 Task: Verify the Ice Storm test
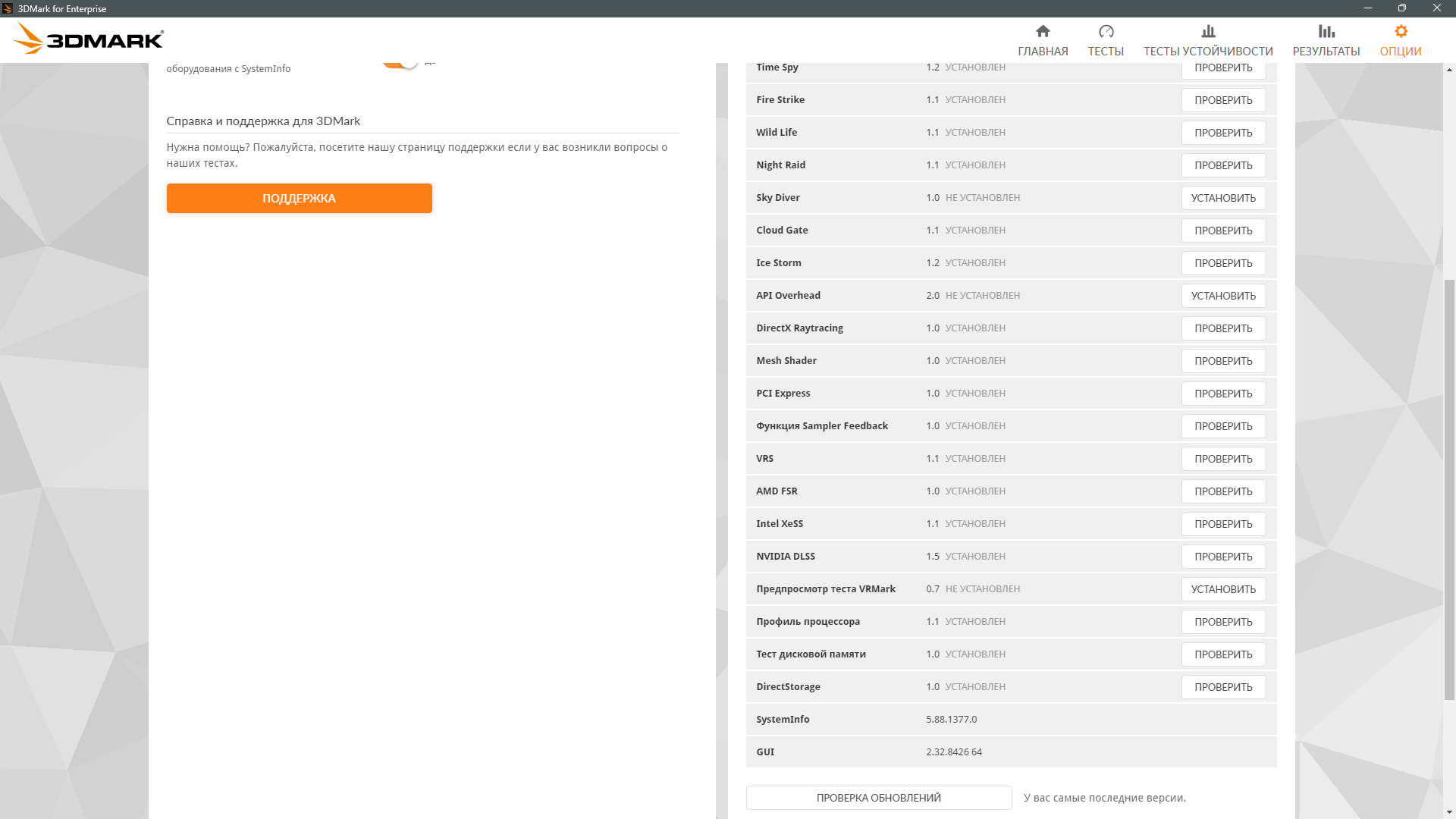point(1223,263)
